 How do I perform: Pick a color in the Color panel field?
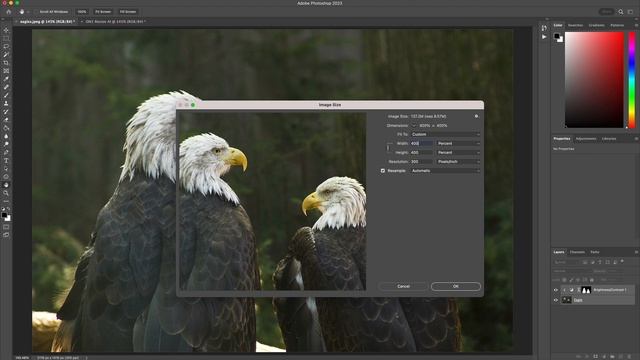594,80
